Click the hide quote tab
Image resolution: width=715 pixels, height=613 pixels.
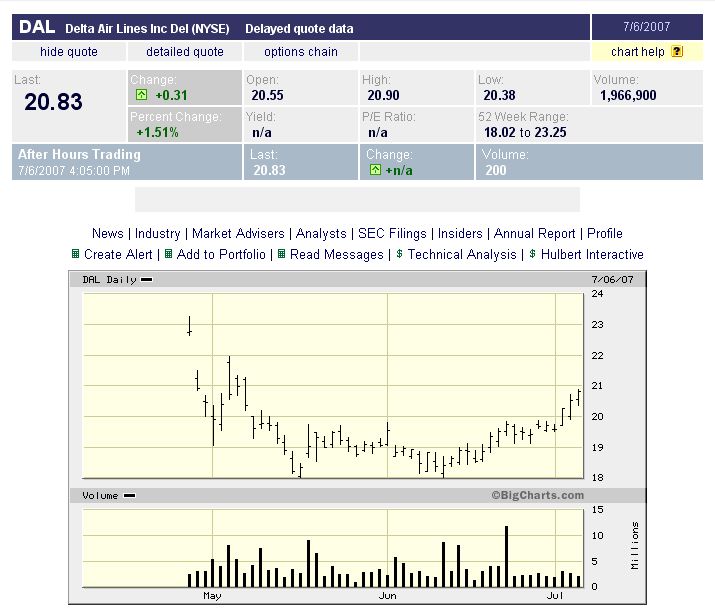pos(69,52)
